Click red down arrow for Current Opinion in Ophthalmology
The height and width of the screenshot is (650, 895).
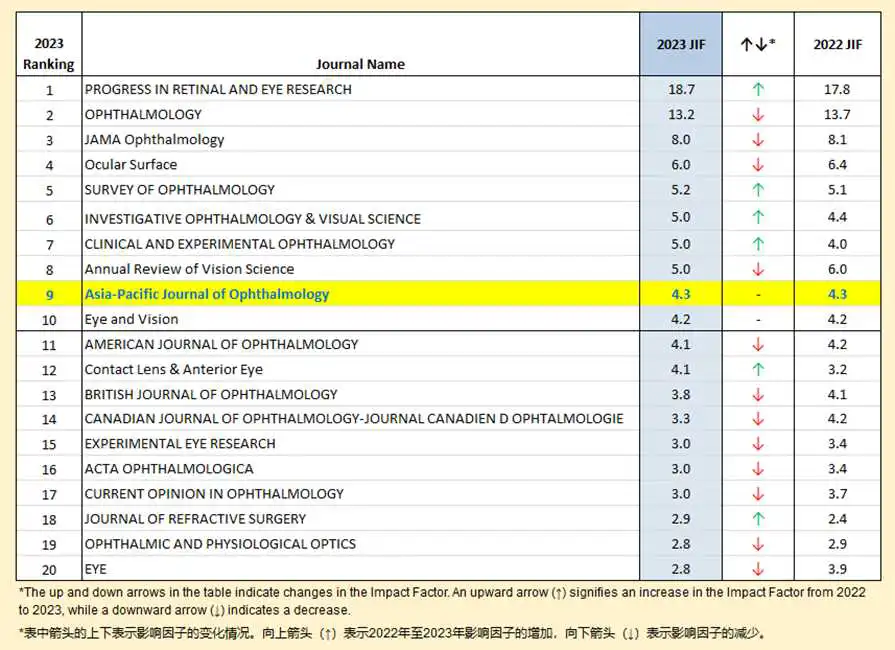[x=758, y=494]
